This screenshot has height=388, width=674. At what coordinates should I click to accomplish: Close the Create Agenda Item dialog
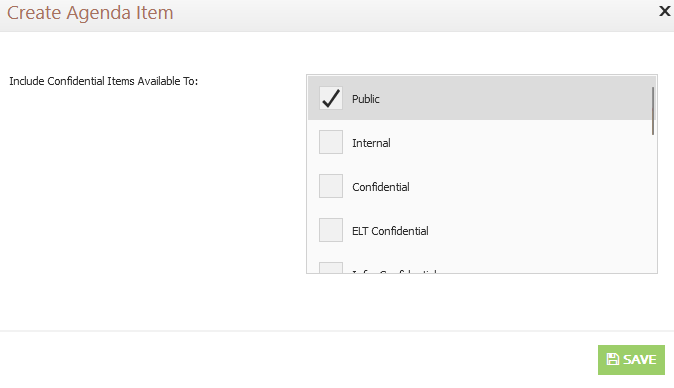(665, 11)
